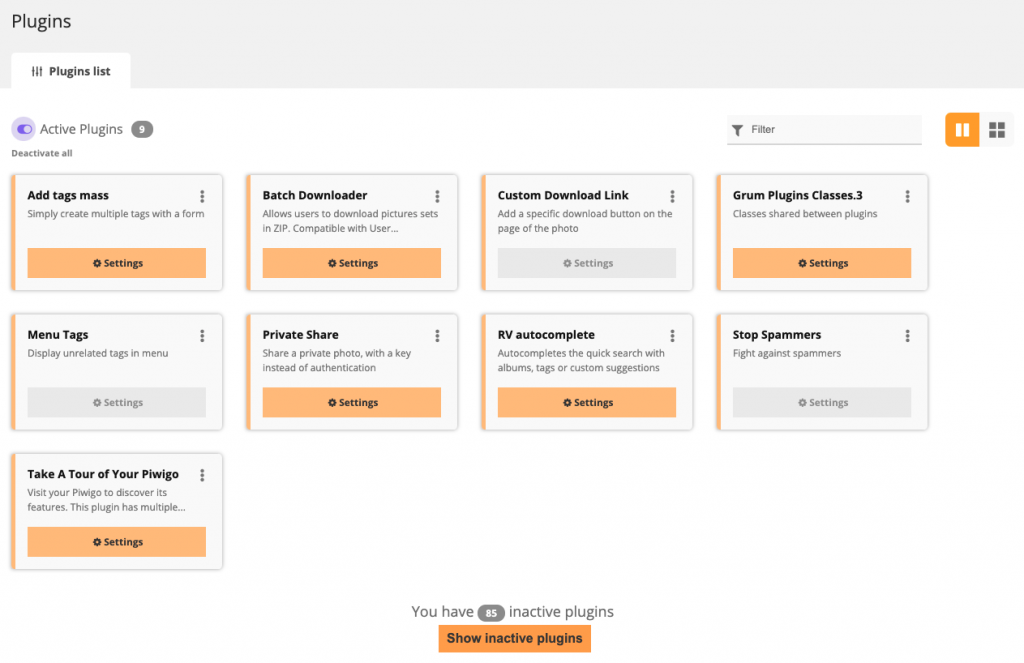1024x663 pixels.
Task: Toggle the Active Plugins switch
Action: (23, 129)
